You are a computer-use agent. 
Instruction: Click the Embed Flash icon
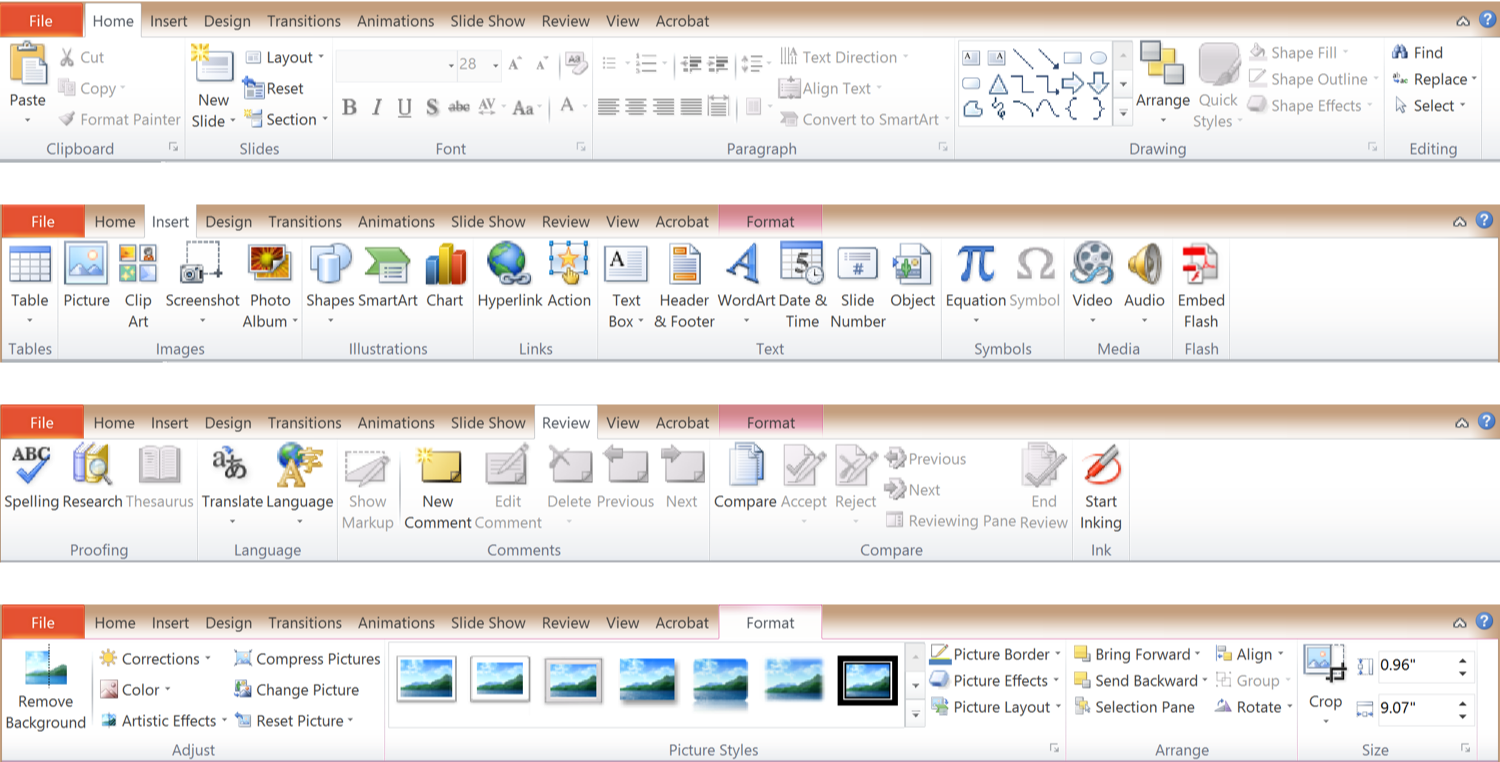click(x=1200, y=266)
